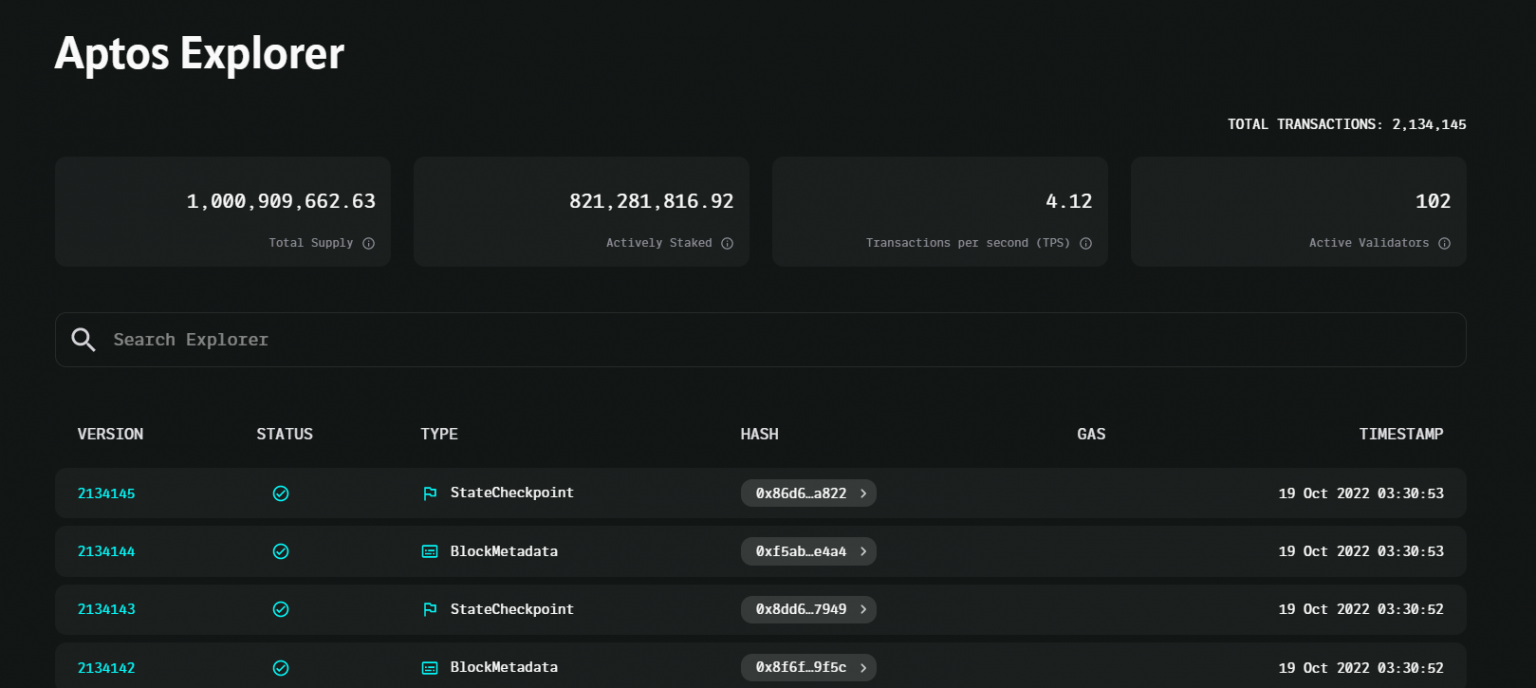Open hash 0xf5ab…e4a4 via its arrow
Image resolution: width=1536 pixels, height=688 pixels.
tap(864, 551)
